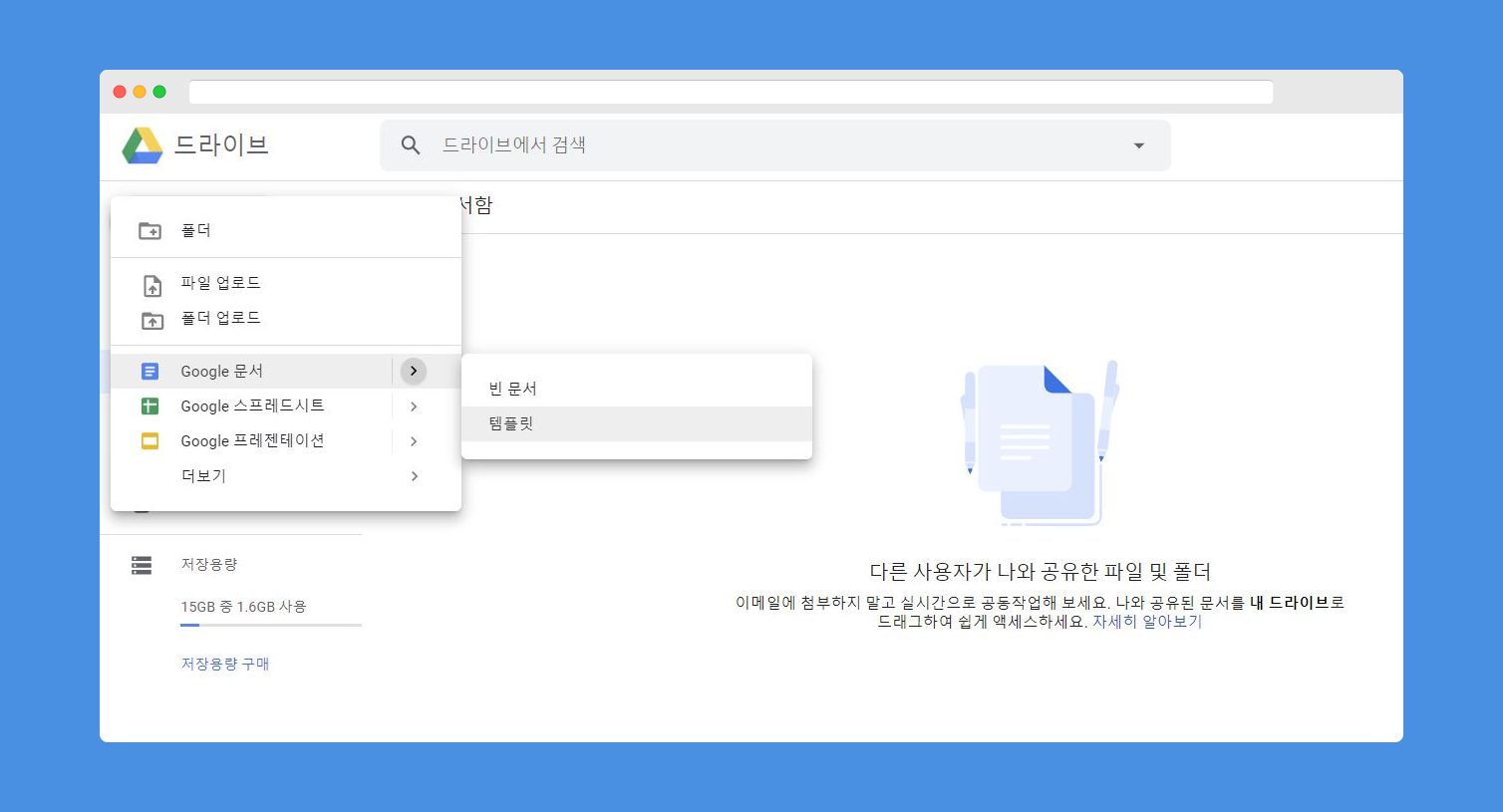Click the 드라이브 title text

click(221, 145)
